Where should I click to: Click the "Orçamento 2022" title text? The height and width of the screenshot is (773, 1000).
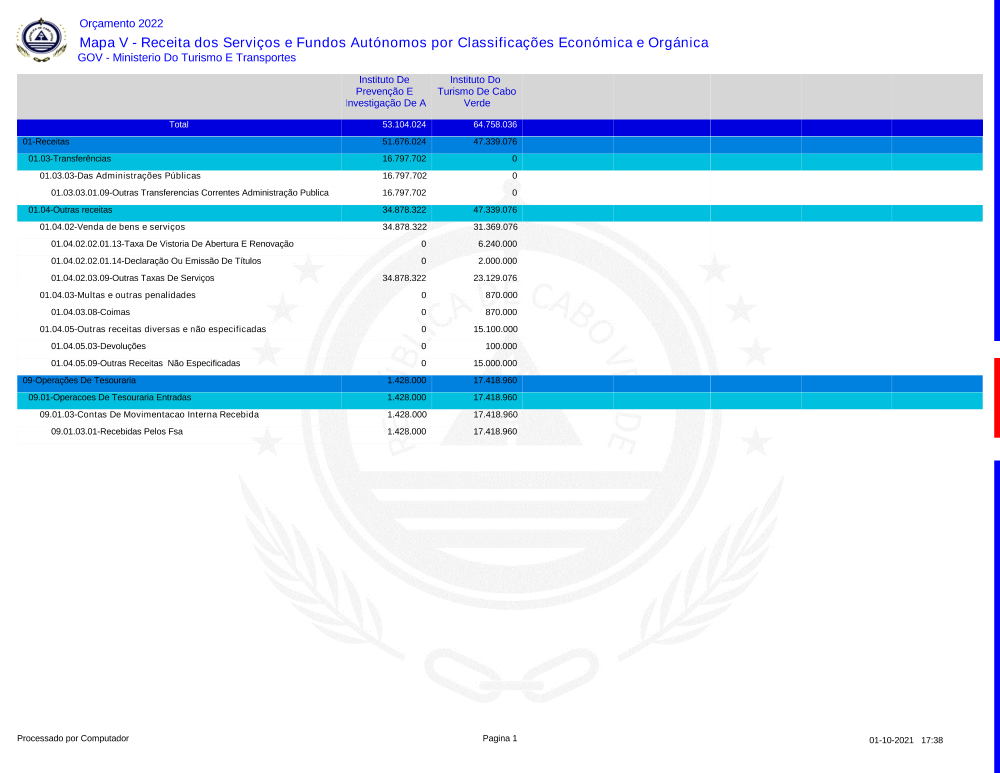pyautogui.click(x=121, y=23)
